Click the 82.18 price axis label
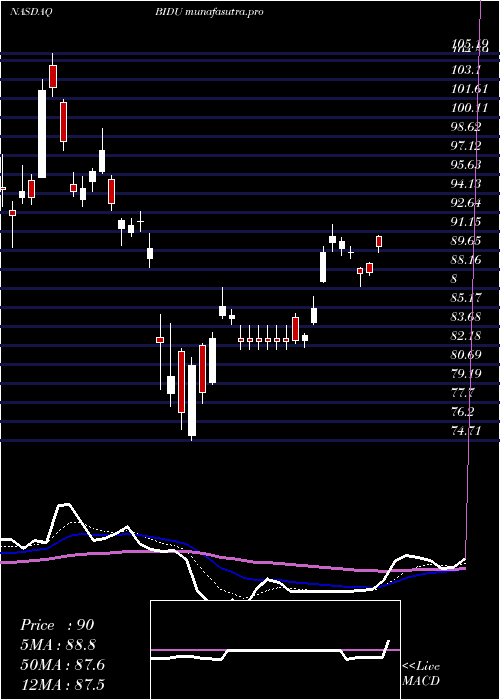 467,336
